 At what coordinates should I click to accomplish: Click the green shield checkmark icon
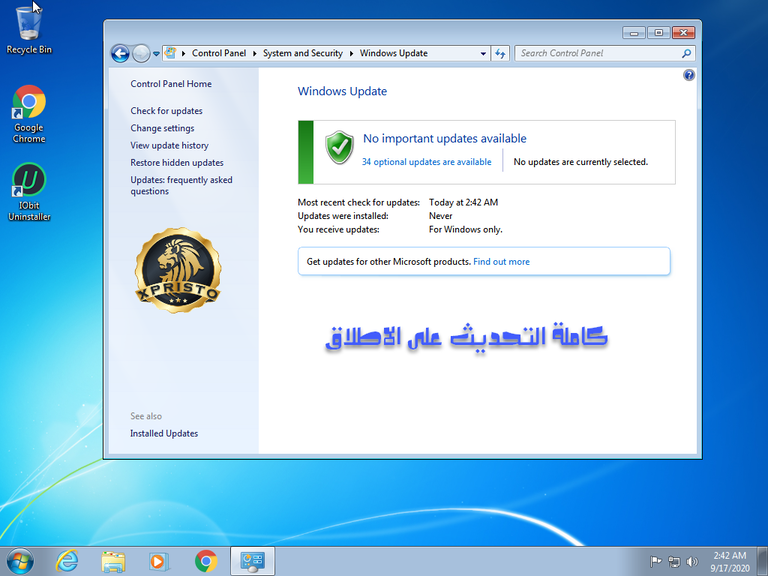339,147
